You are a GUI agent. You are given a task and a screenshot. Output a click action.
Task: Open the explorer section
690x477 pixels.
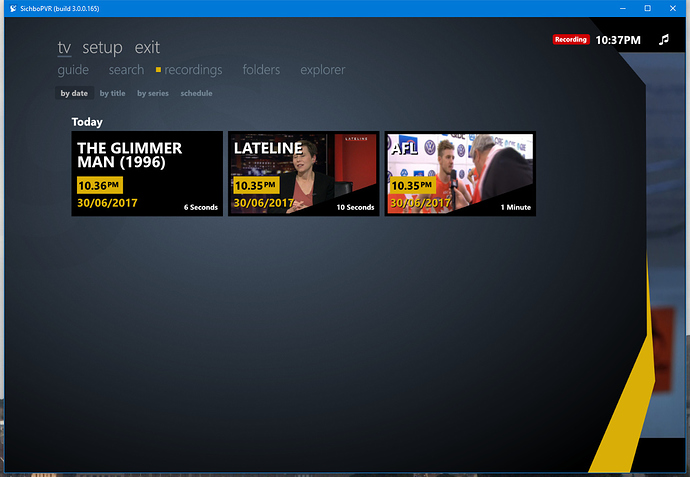(323, 70)
